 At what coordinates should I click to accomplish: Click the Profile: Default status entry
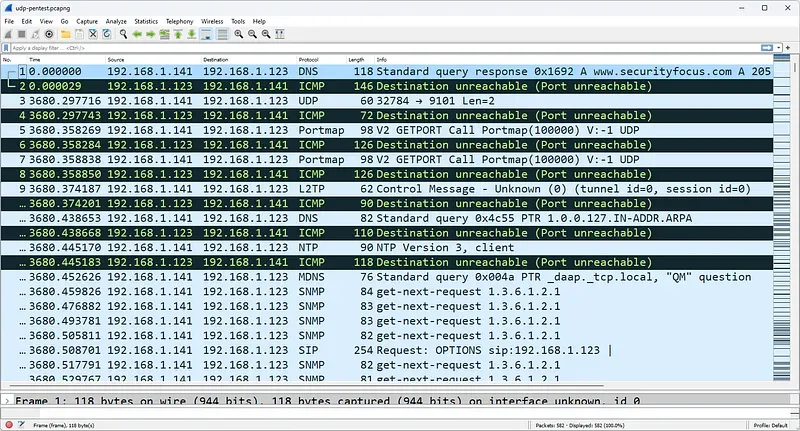click(770, 425)
